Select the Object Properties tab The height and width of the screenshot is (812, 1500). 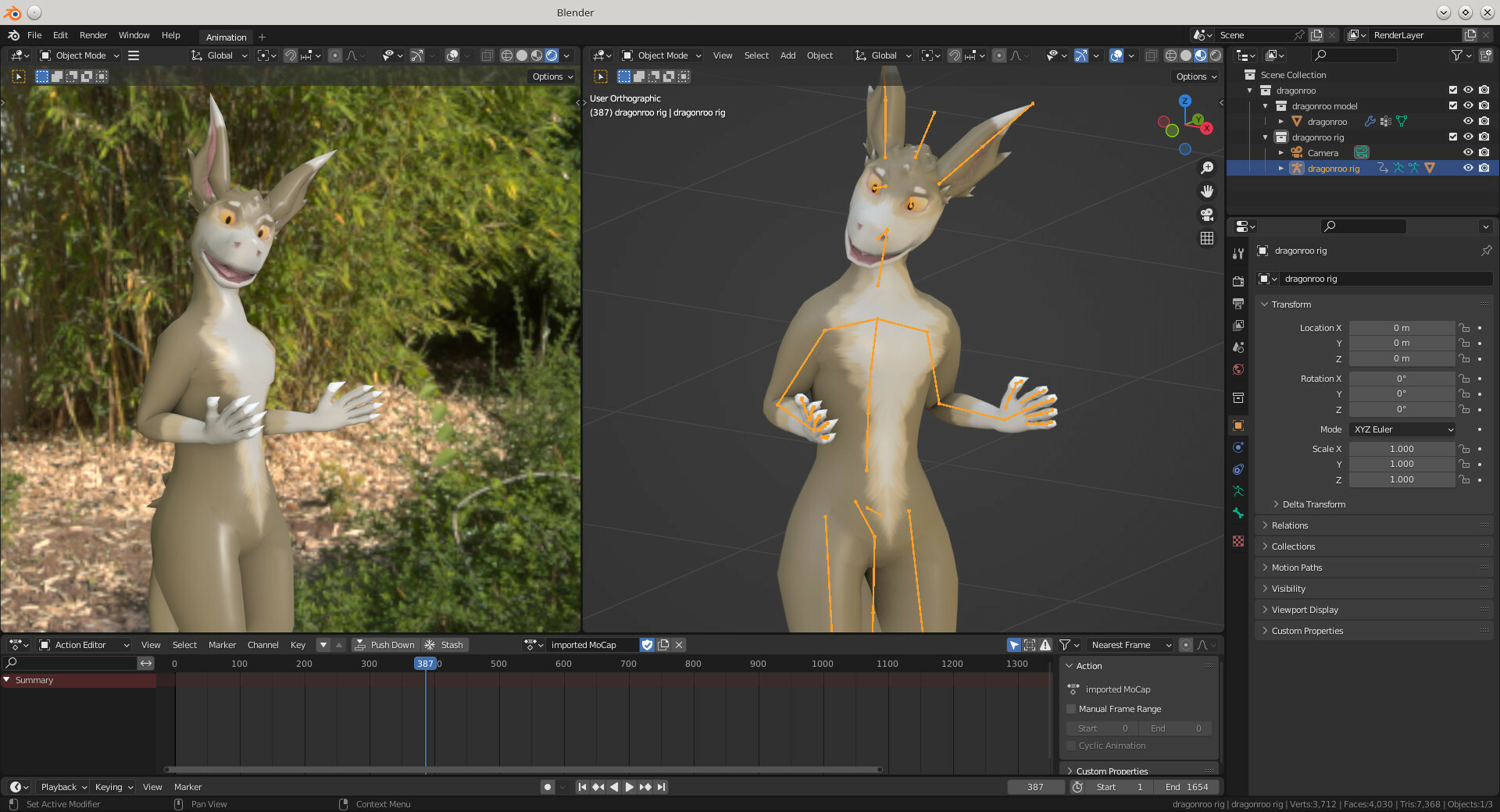coord(1237,426)
